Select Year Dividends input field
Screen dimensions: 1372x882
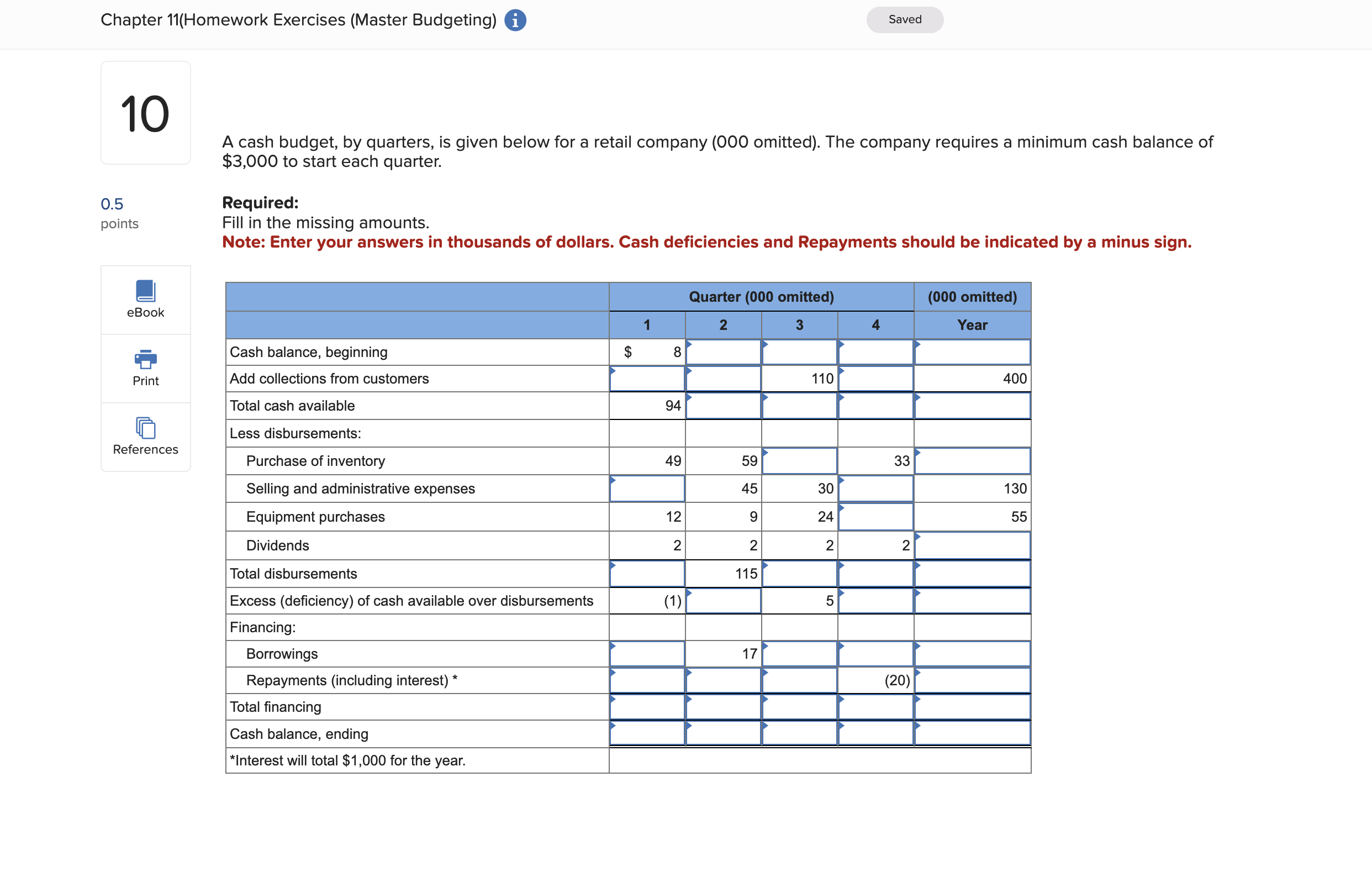click(x=972, y=545)
